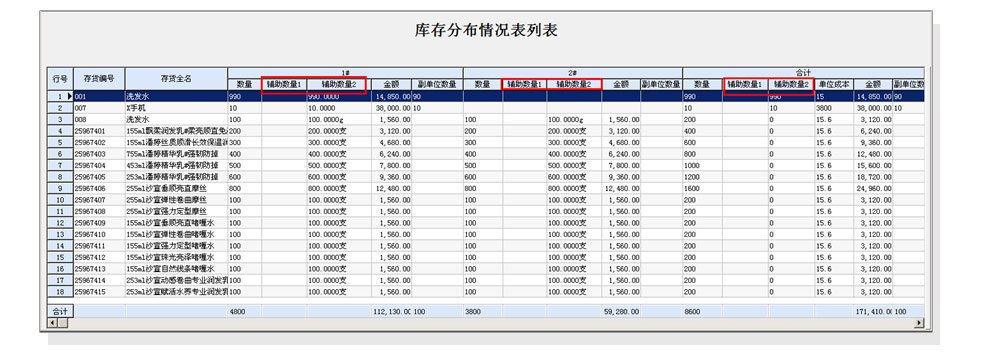Click the 存货全名 column header
The image size is (1000, 362).
176,78
